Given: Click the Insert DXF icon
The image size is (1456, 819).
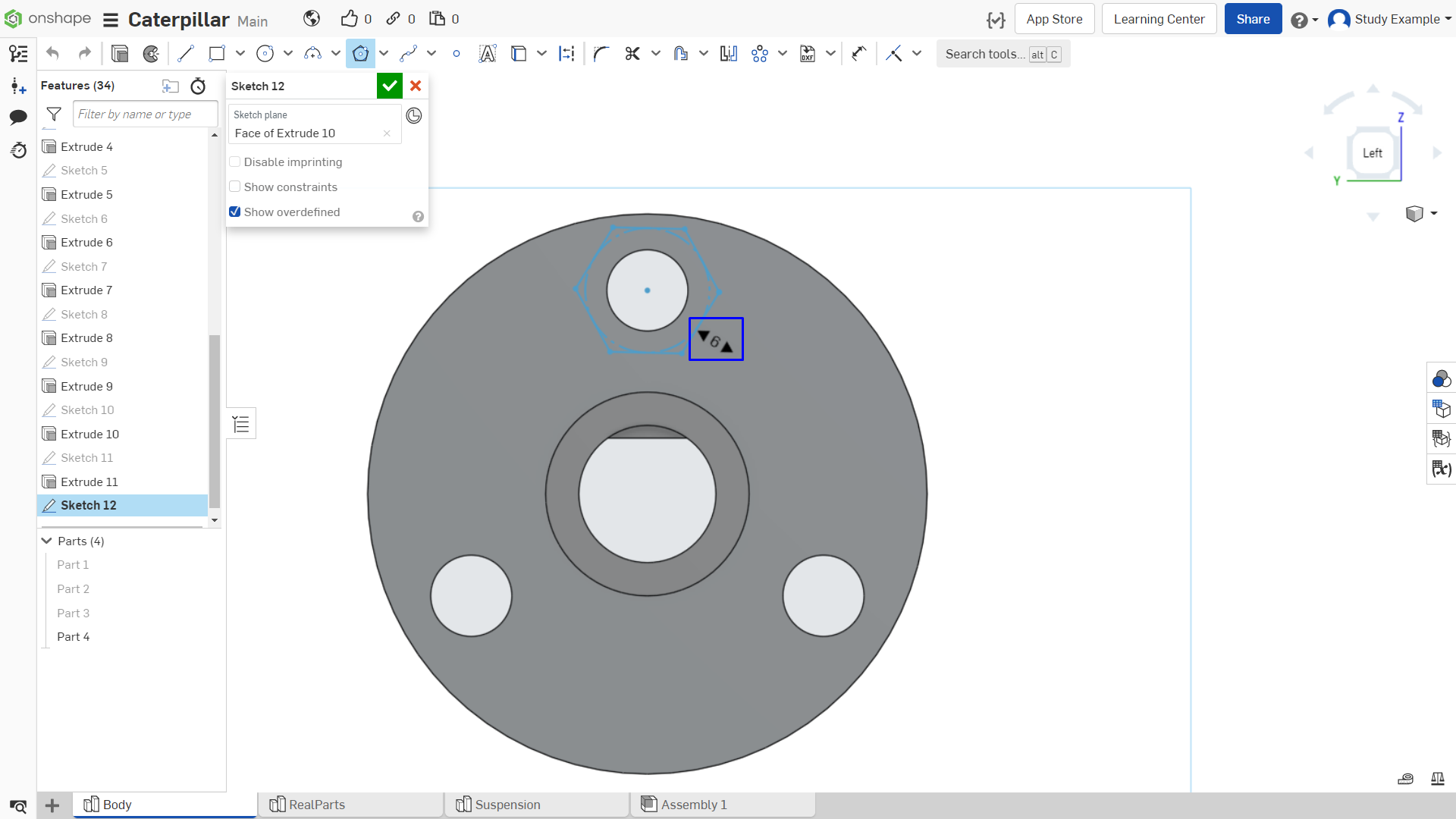Looking at the screenshot, I should (x=808, y=54).
